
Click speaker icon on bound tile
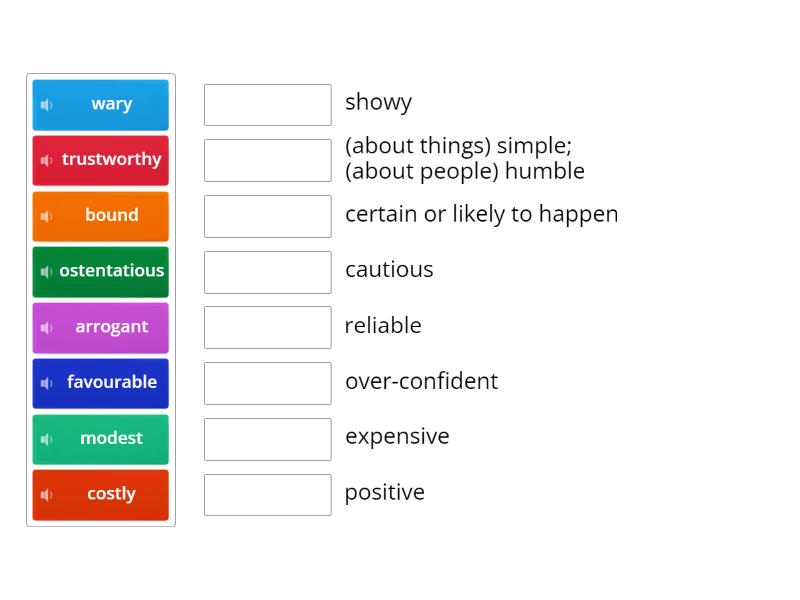pos(46,216)
